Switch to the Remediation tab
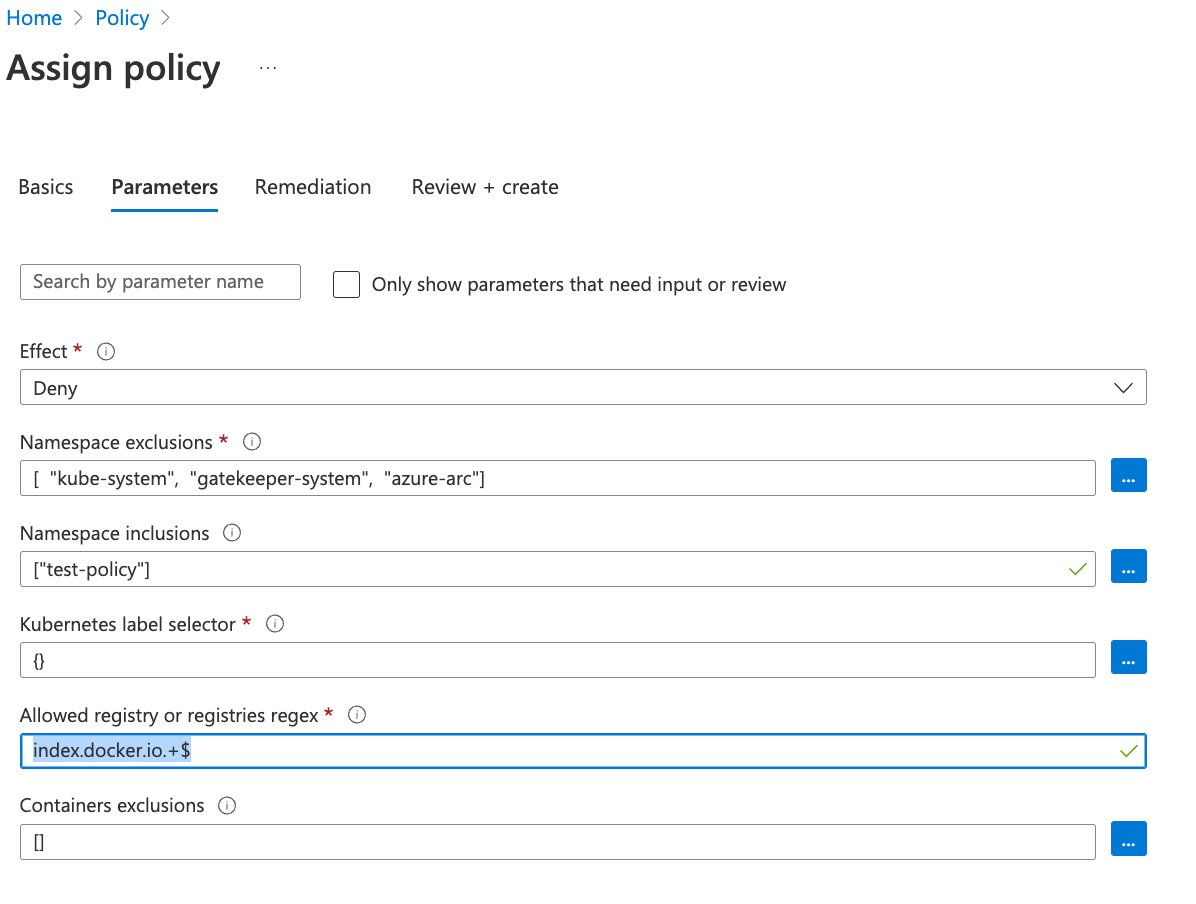This screenshot has height=904, width=1196. pos(313,187)
